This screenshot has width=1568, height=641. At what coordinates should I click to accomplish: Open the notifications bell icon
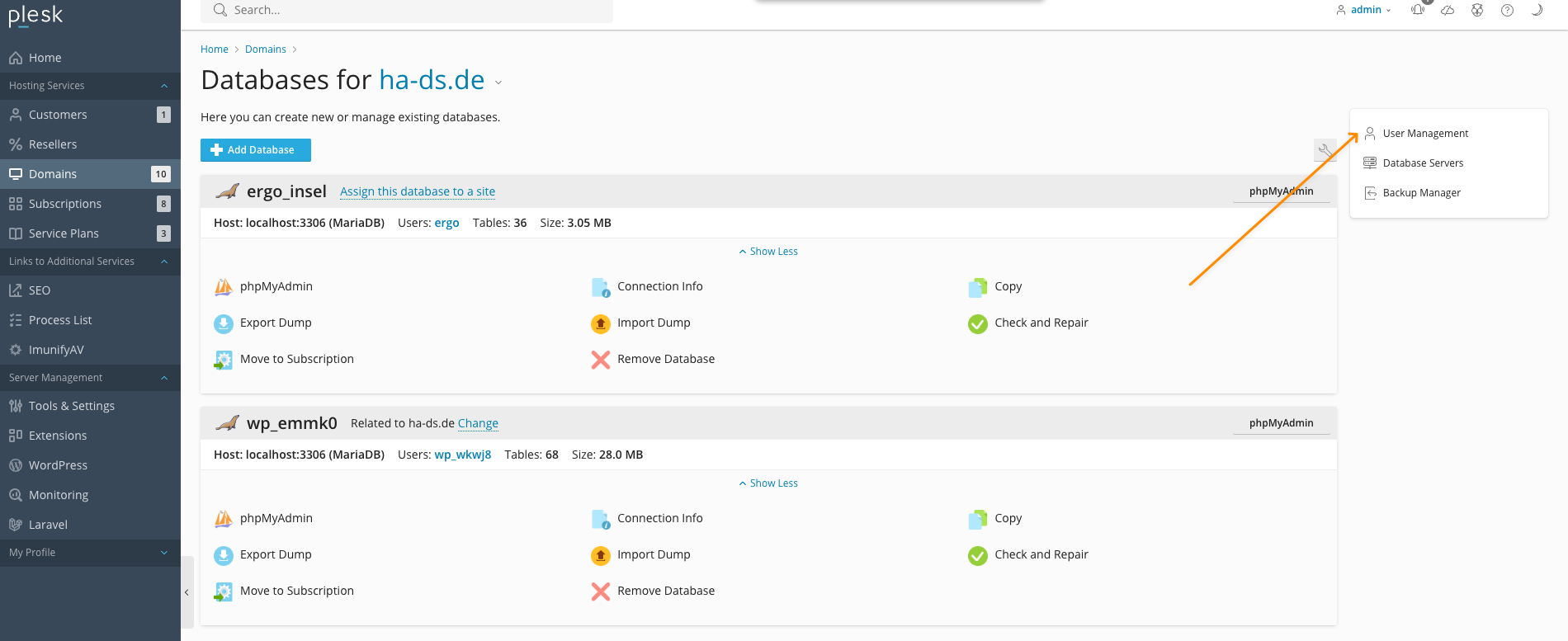coord(1418,10)
